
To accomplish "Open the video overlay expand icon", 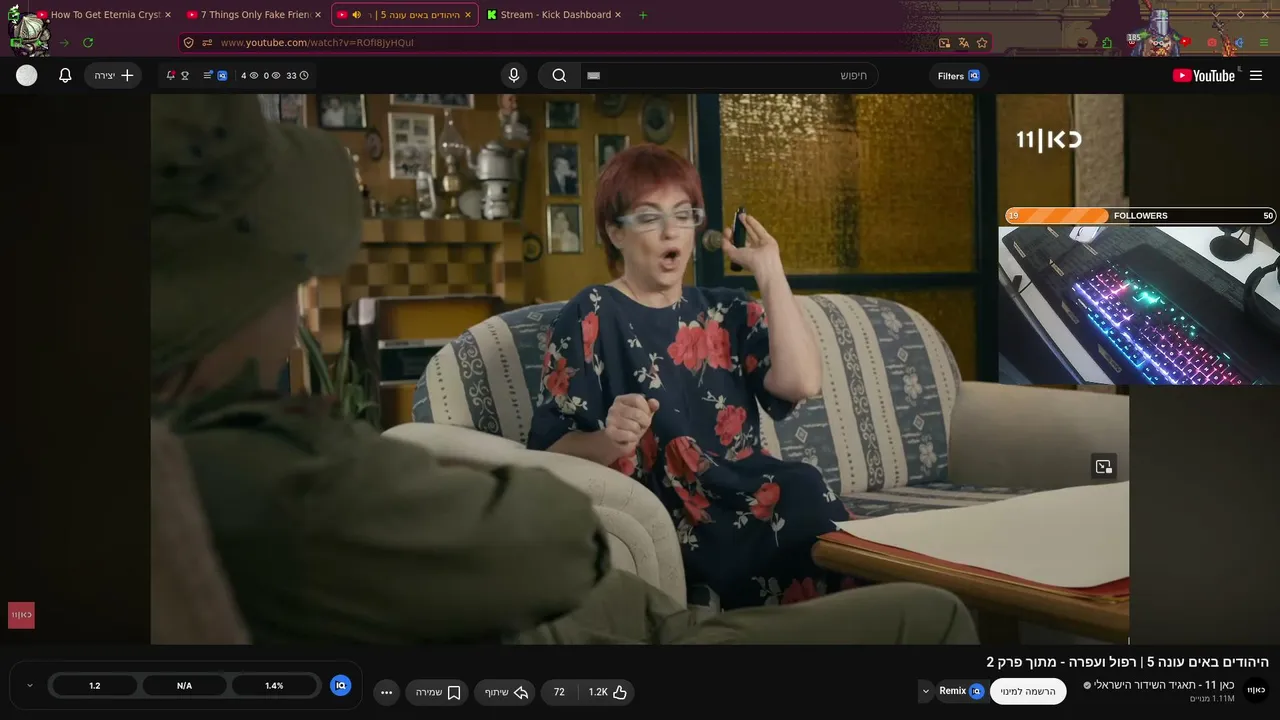I will pyautogui.click(x=1104, y=467).
